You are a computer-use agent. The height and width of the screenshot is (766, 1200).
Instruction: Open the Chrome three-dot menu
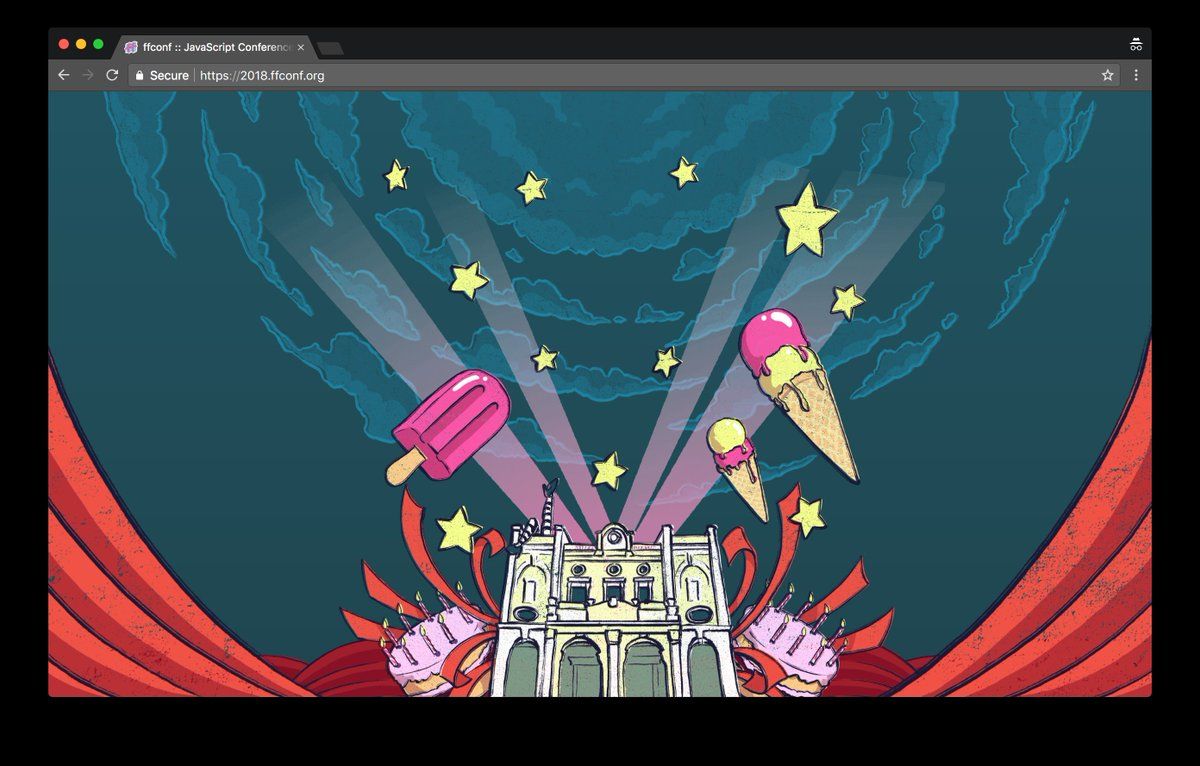coord(1136,75)
